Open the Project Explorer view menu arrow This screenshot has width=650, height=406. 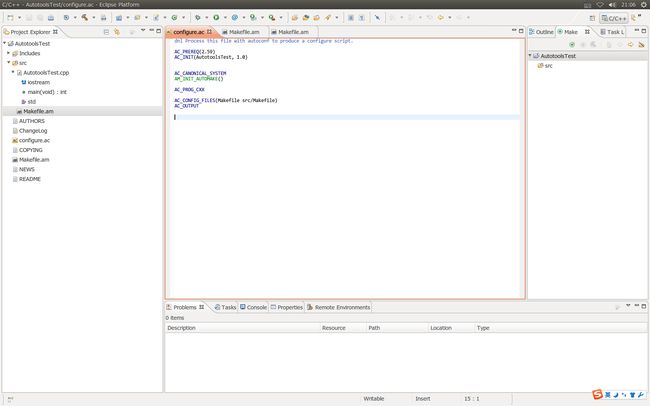pyautogui.click(x=143, y=31)
